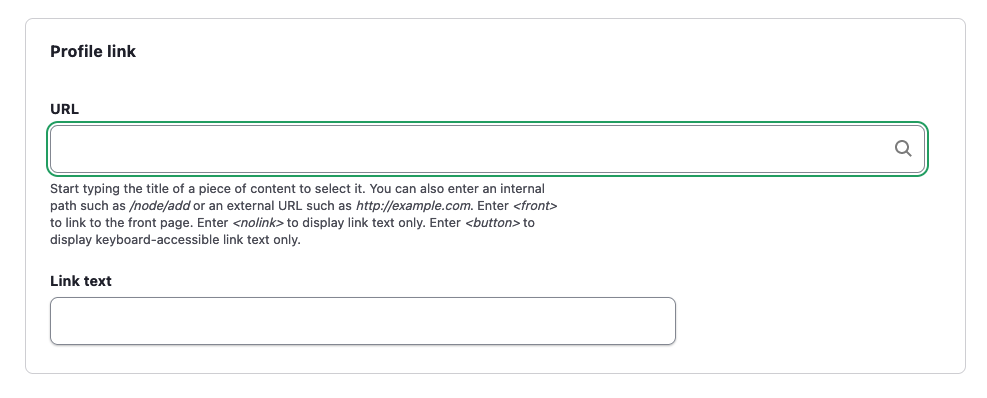Screen dimensions: 987x398
Task: Click the Link text field label
Action: click(x=81, y=281)
